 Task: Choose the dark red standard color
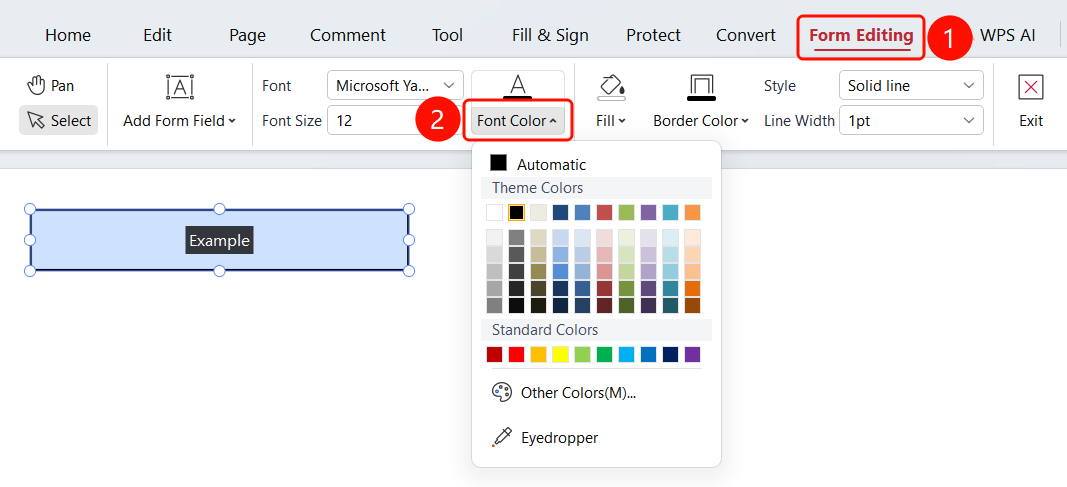point(495,354)
